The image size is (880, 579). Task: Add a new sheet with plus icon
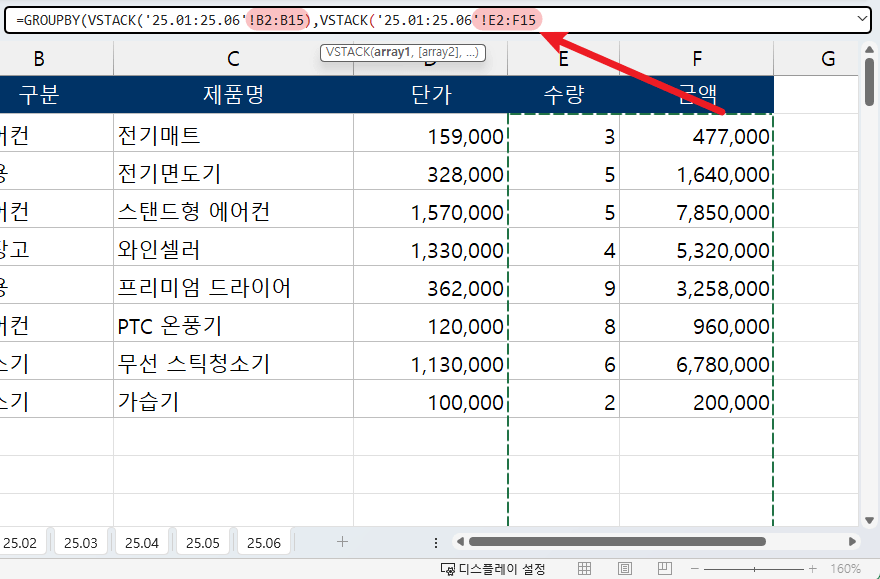[342, 541]
